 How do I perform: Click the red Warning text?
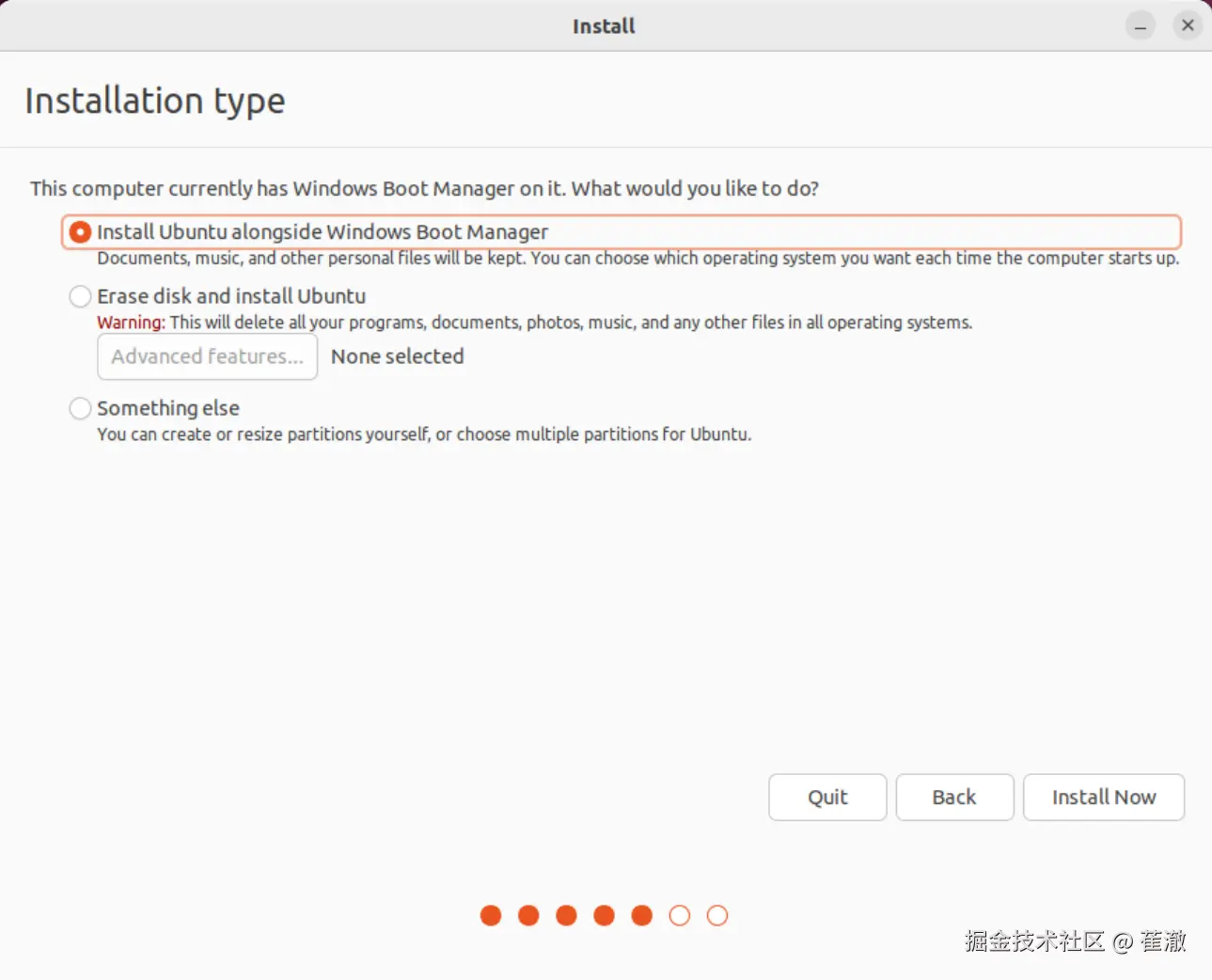pyautogui.click(x=131, y=323)
